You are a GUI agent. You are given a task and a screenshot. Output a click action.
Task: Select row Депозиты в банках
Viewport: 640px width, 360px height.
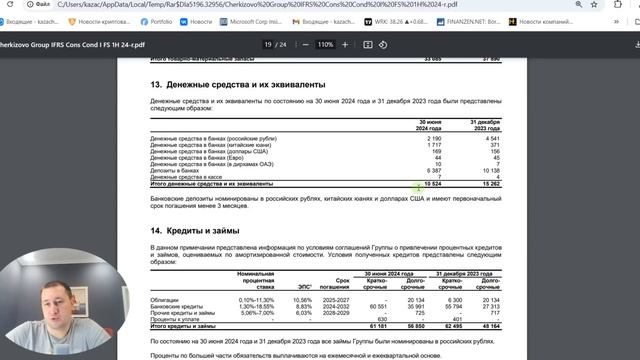click(x=326, y=171)
